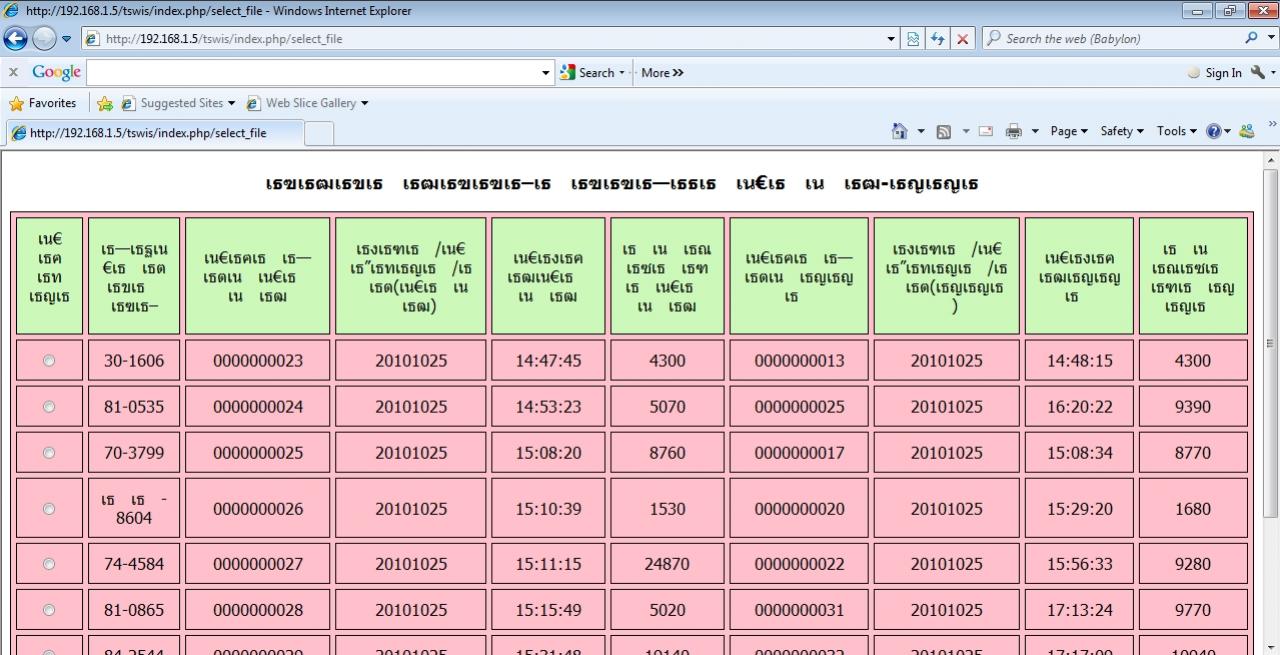Screen dimensions: 1280x655
Task: Click the time cell 15:10:39
Action: (548, 509)
